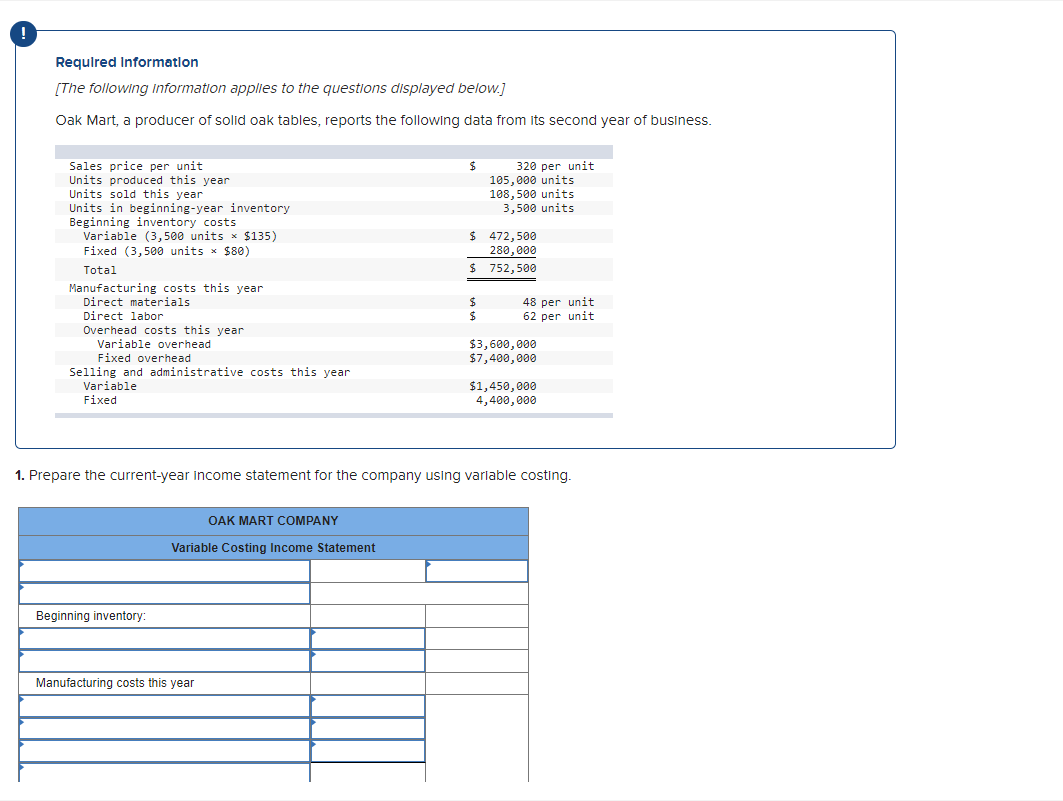Click the 'Sales price per unit' data row
The width and height of the screenshot is (1063, 801).
point(334,166)
